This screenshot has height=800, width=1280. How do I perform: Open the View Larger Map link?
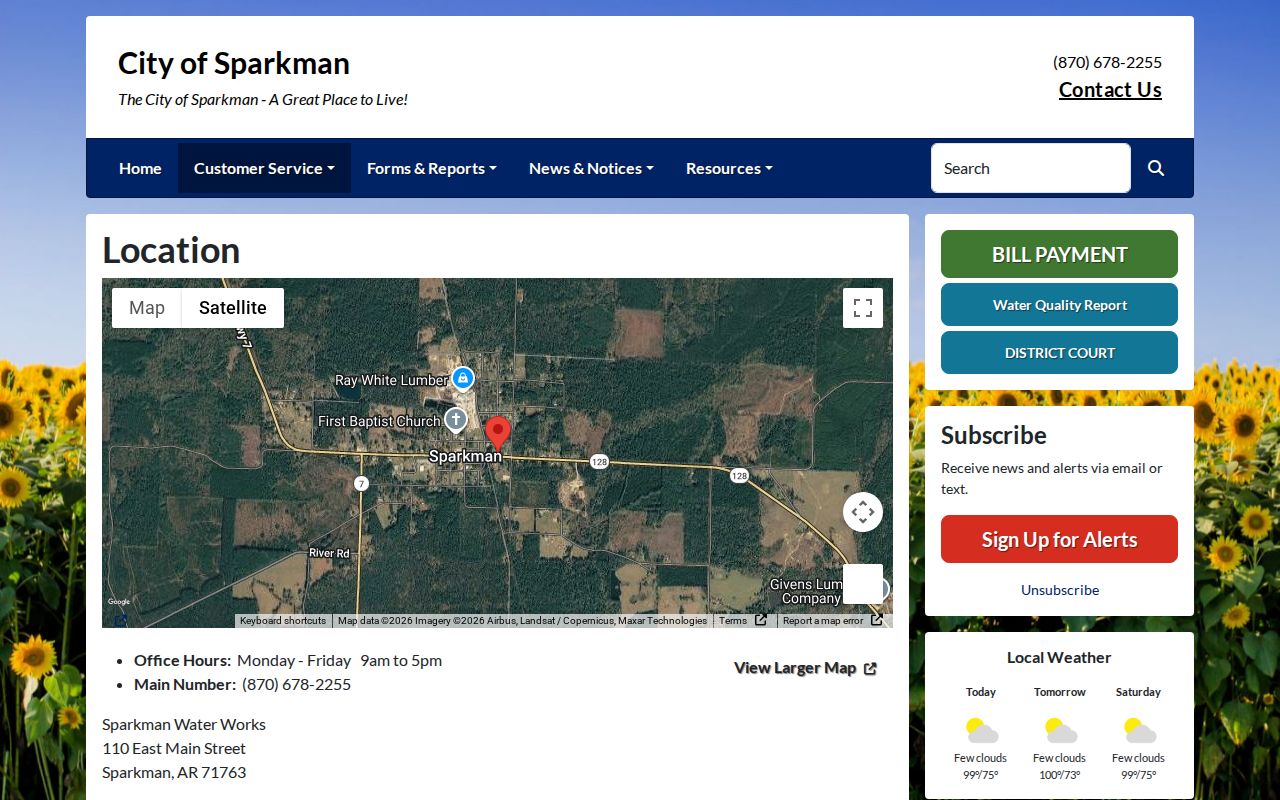point(805,668)
